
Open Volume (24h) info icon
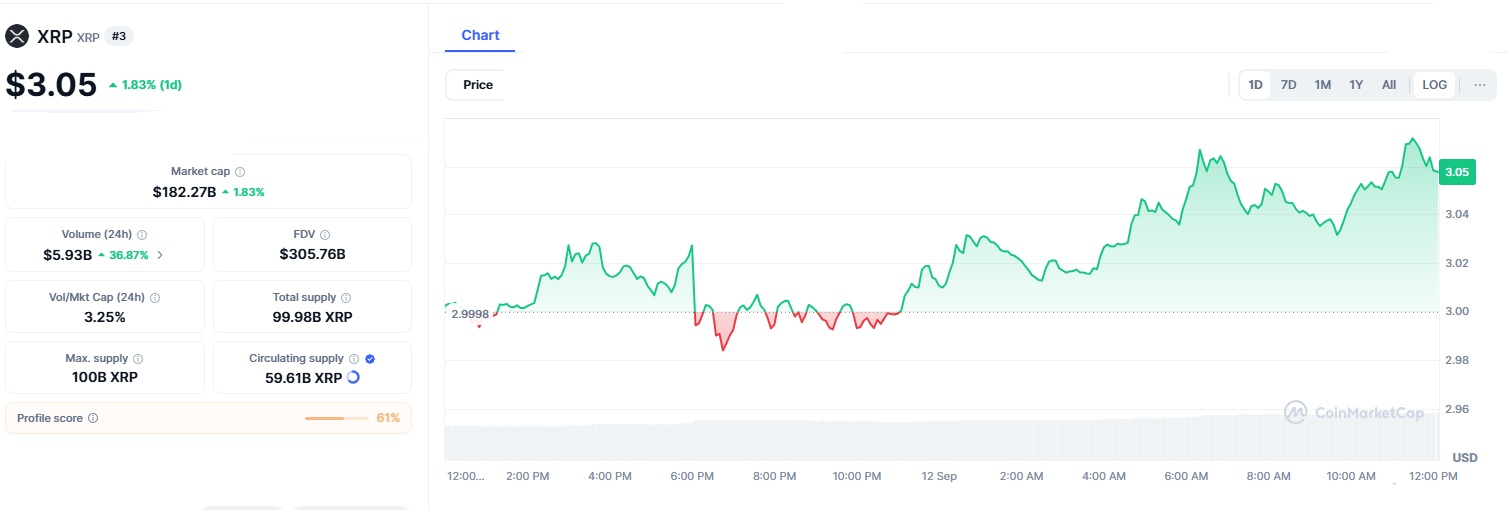click(142, 234)
